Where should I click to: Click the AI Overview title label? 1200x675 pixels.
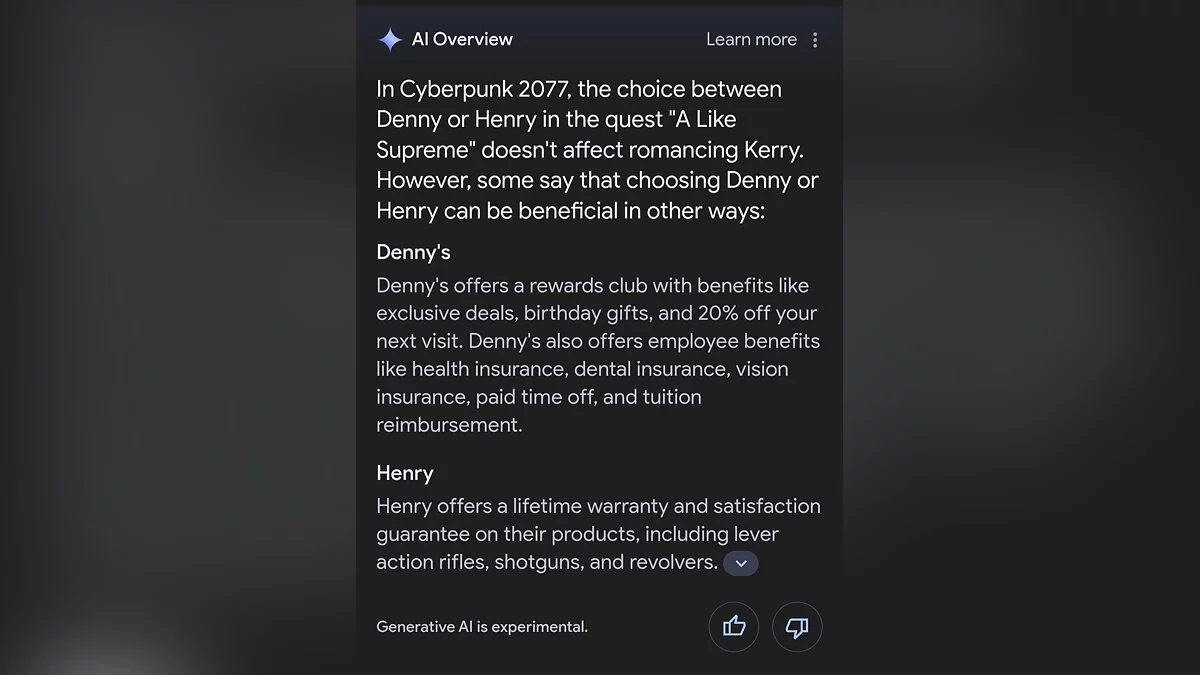[x=462, y=40]
